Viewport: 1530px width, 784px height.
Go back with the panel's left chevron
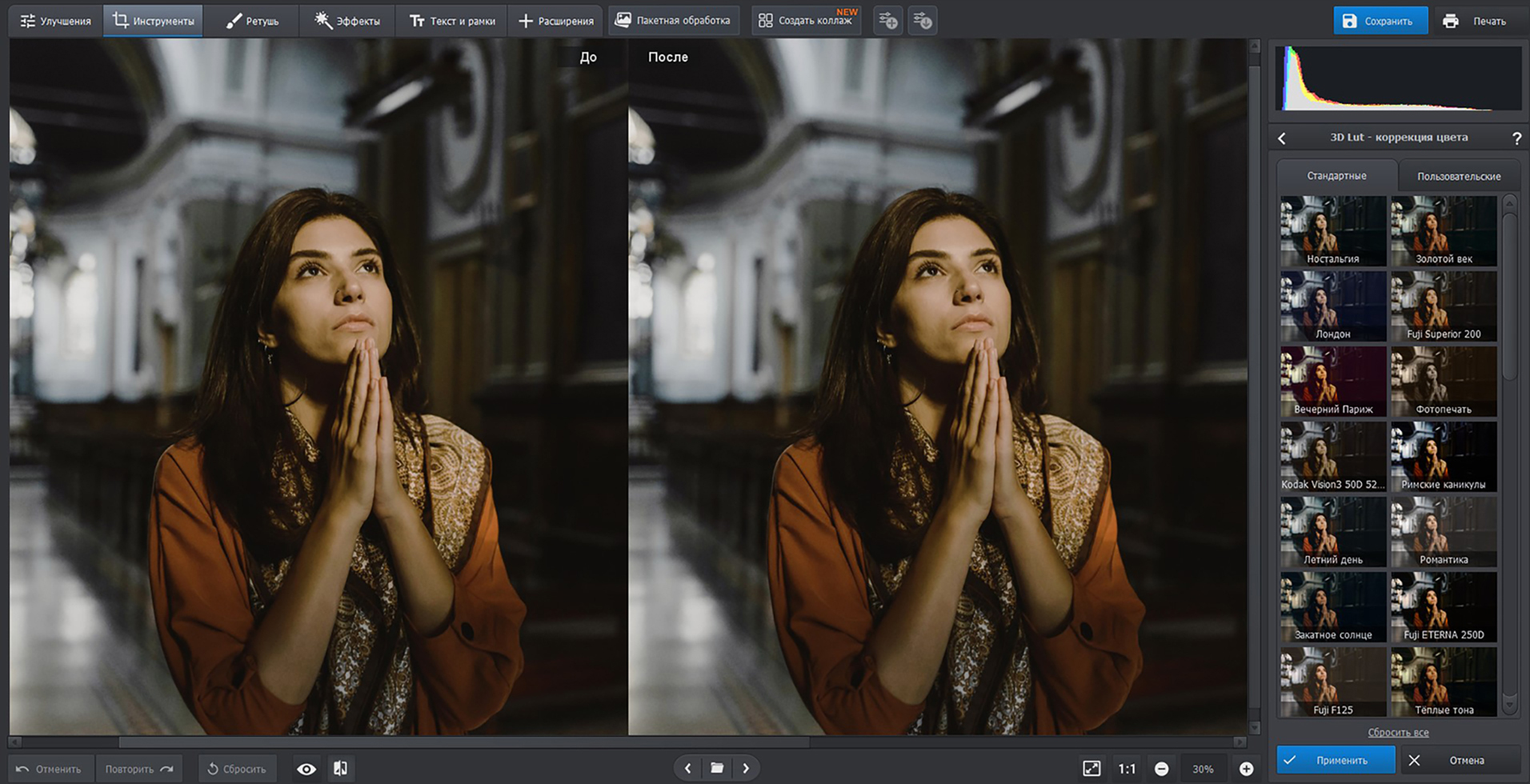pos(1282,138)
